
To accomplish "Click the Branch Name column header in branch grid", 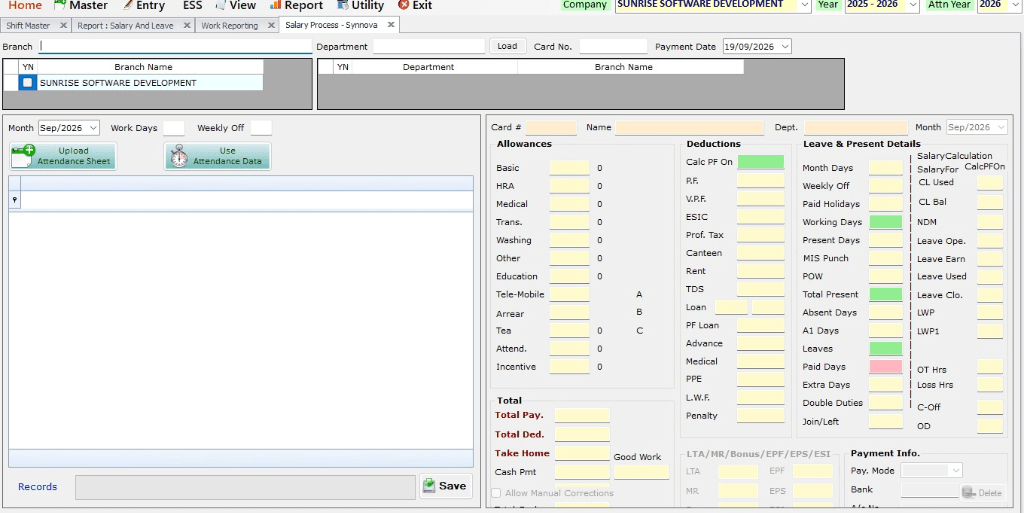I will 150,67.
